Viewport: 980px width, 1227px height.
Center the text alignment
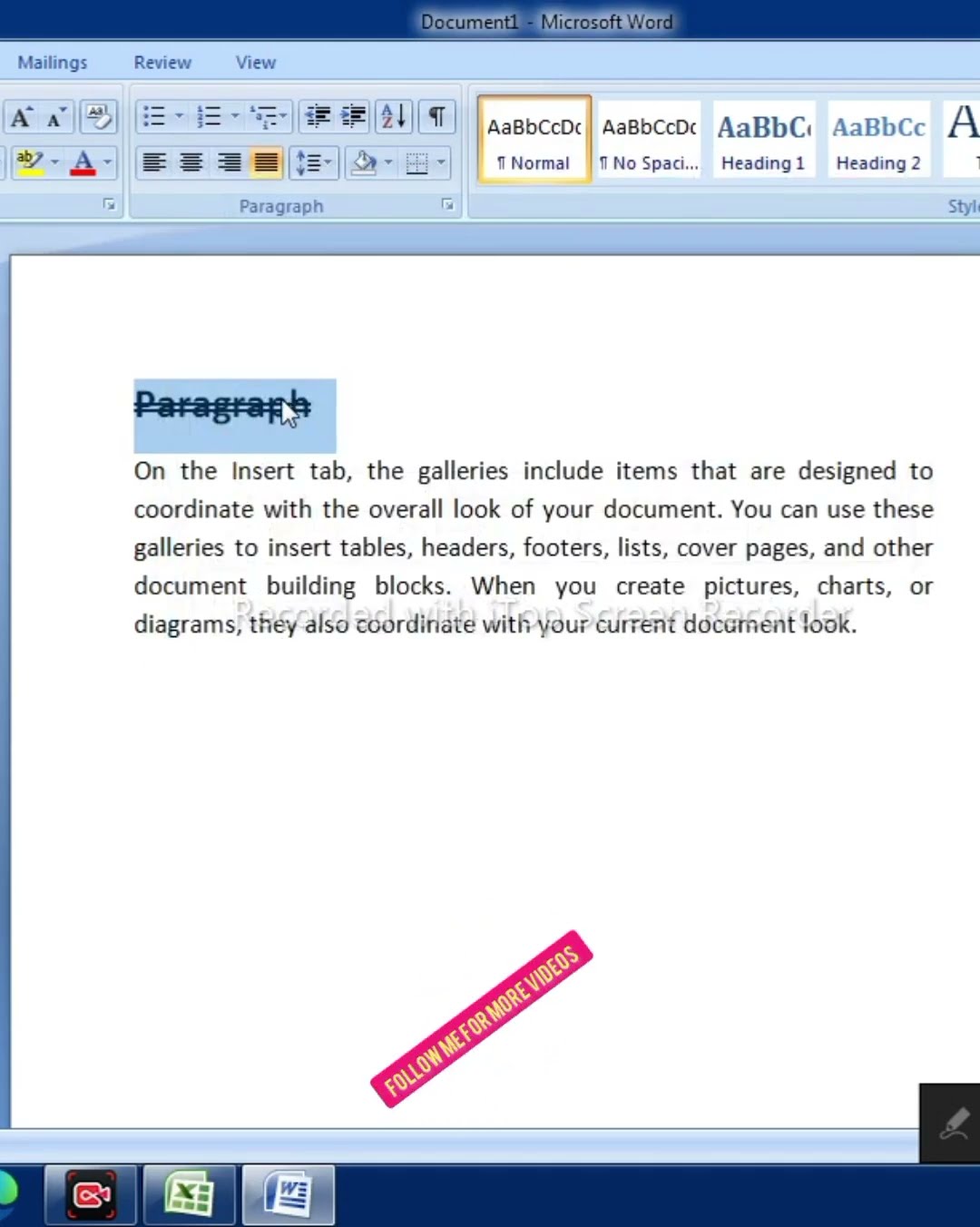coord(191,162)
